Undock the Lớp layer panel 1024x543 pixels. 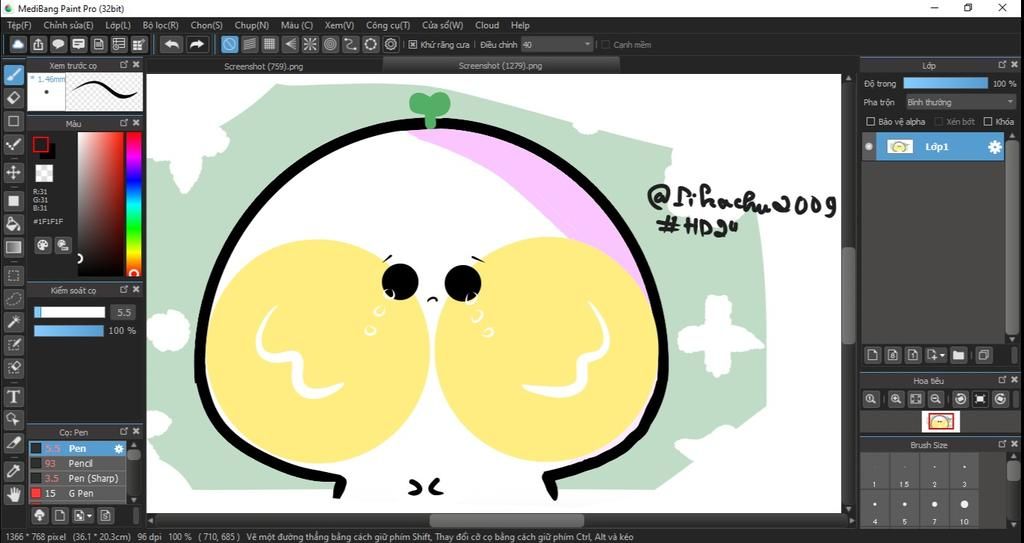click(1002, 65)
